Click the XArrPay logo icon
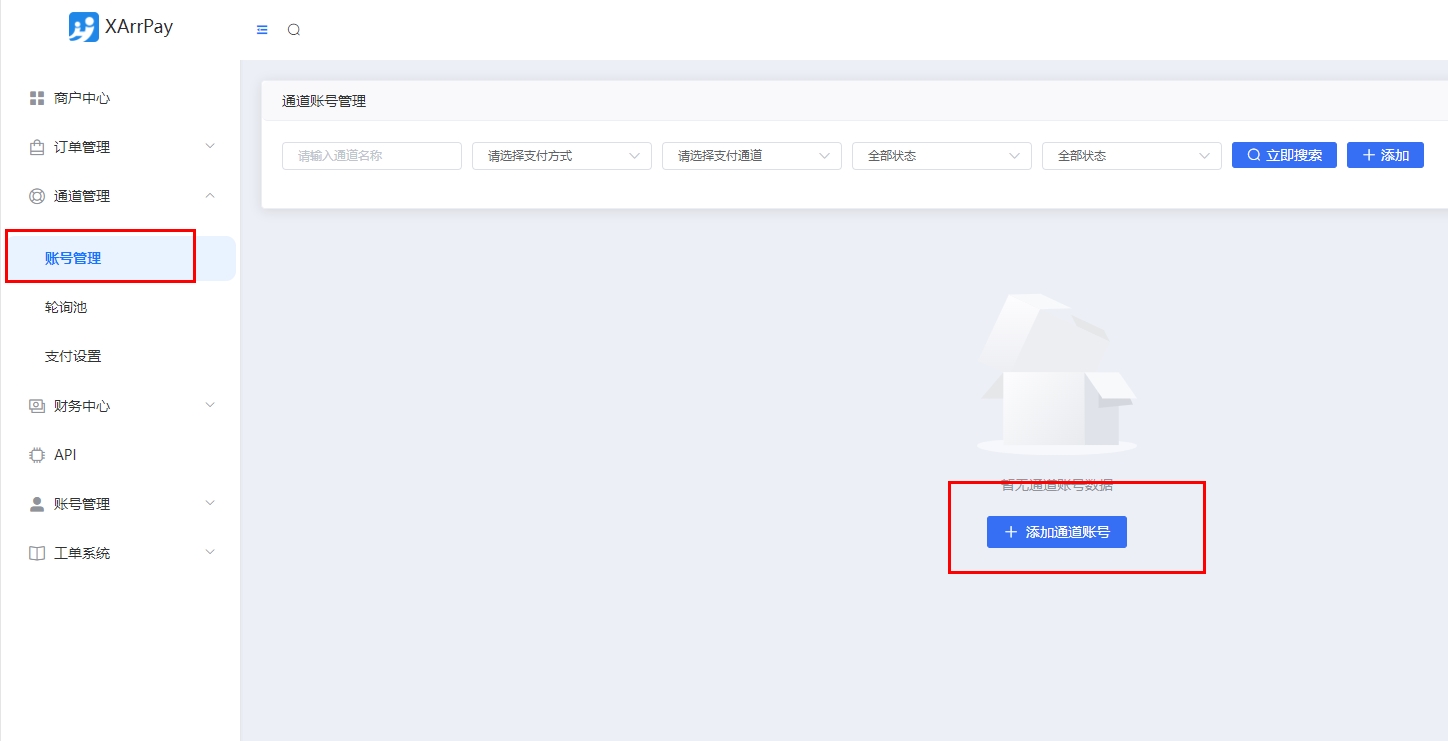 [x=84, y=27]
